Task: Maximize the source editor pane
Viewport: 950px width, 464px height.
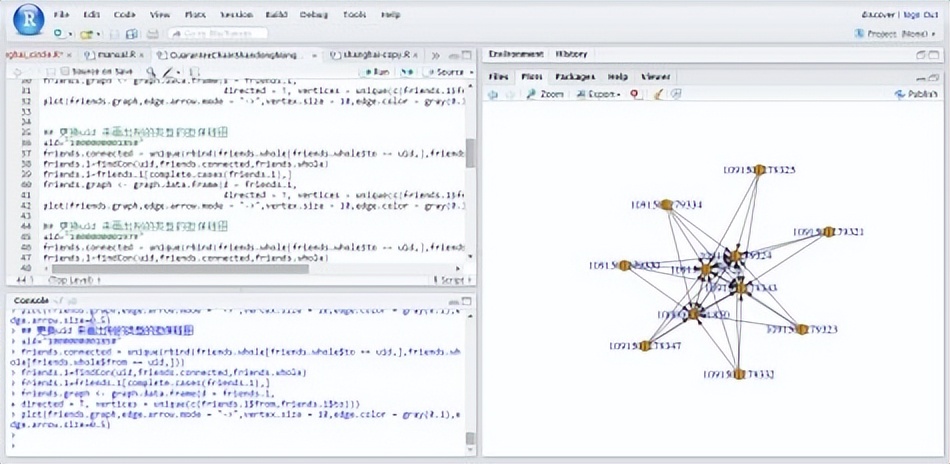Action: (467, 55)
